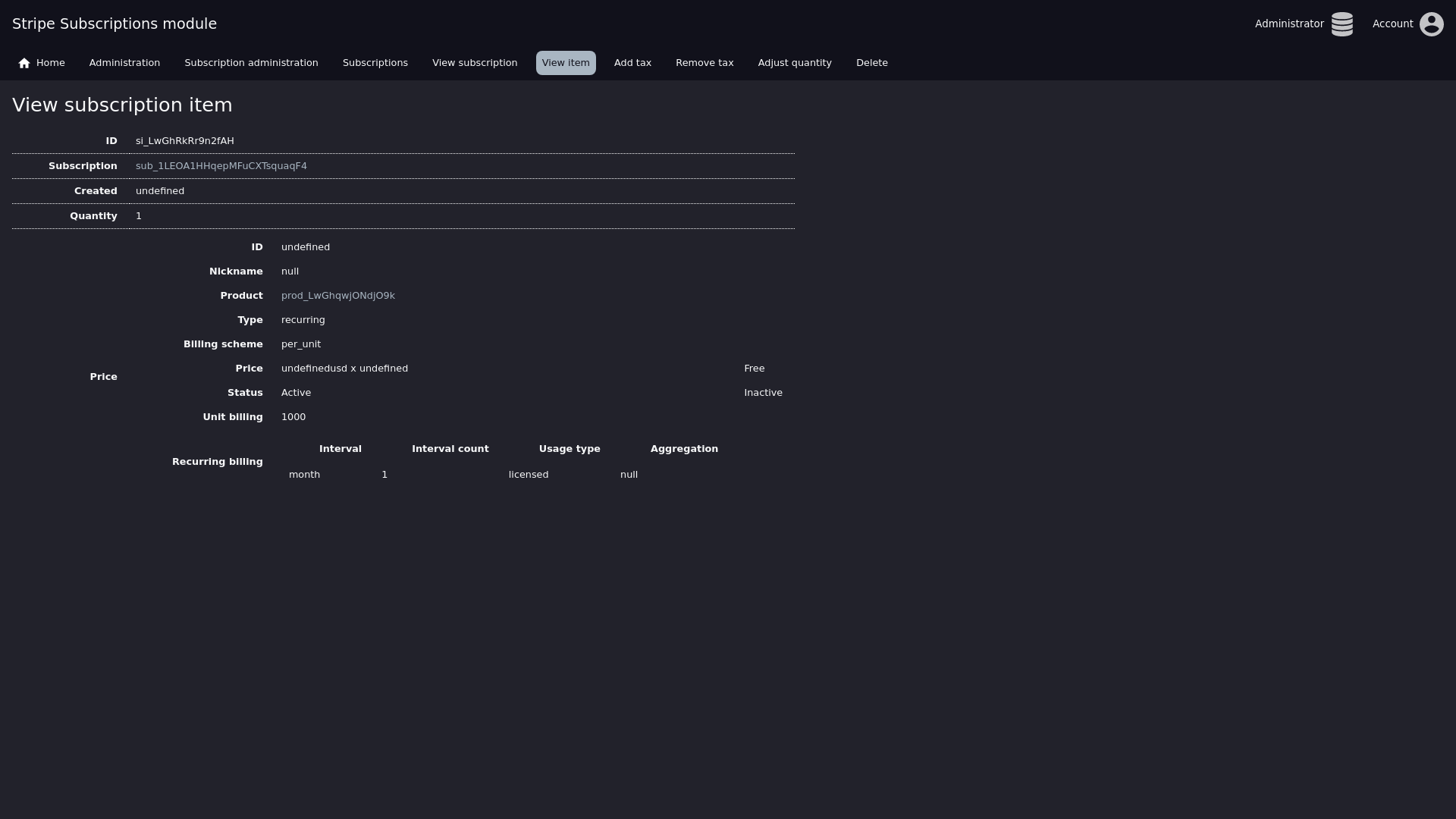This screenshot has width=1456, height=819.
Task: Click Delete in the navigation bar
Action: [x=871, y=63]
